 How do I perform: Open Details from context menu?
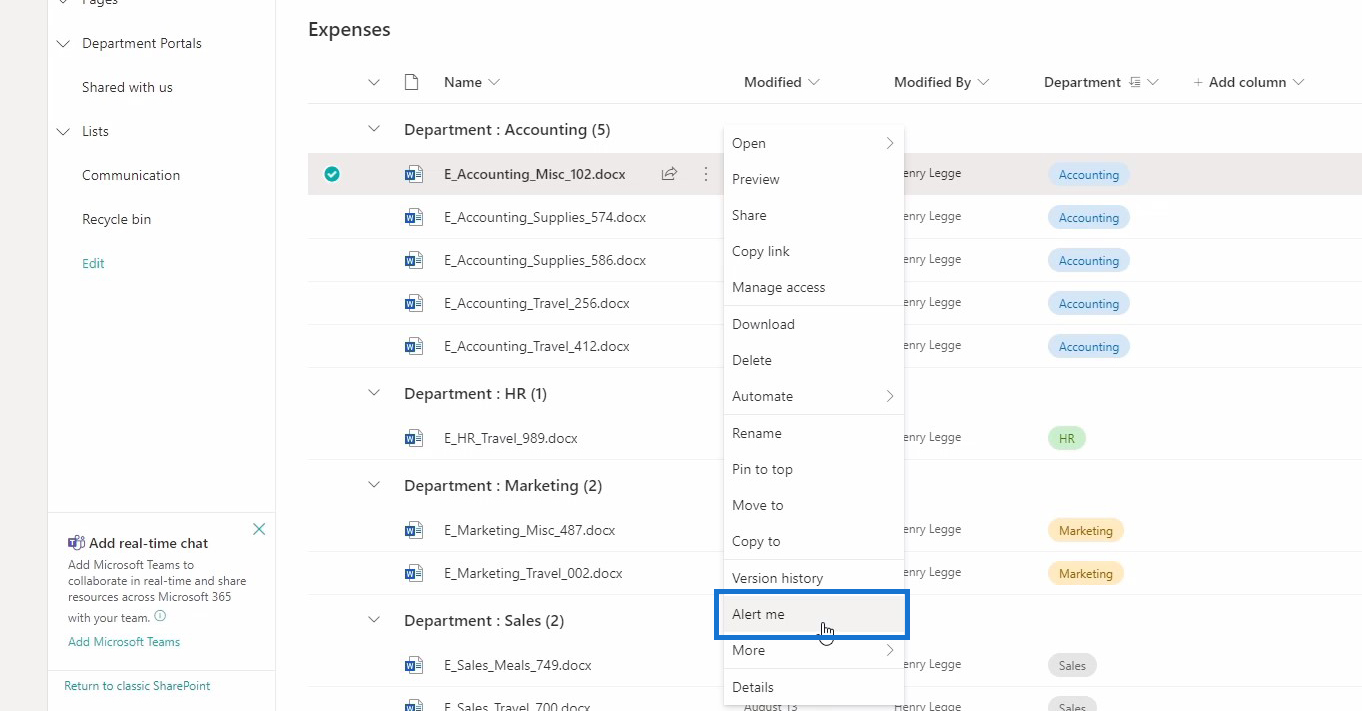pos(814,687)
